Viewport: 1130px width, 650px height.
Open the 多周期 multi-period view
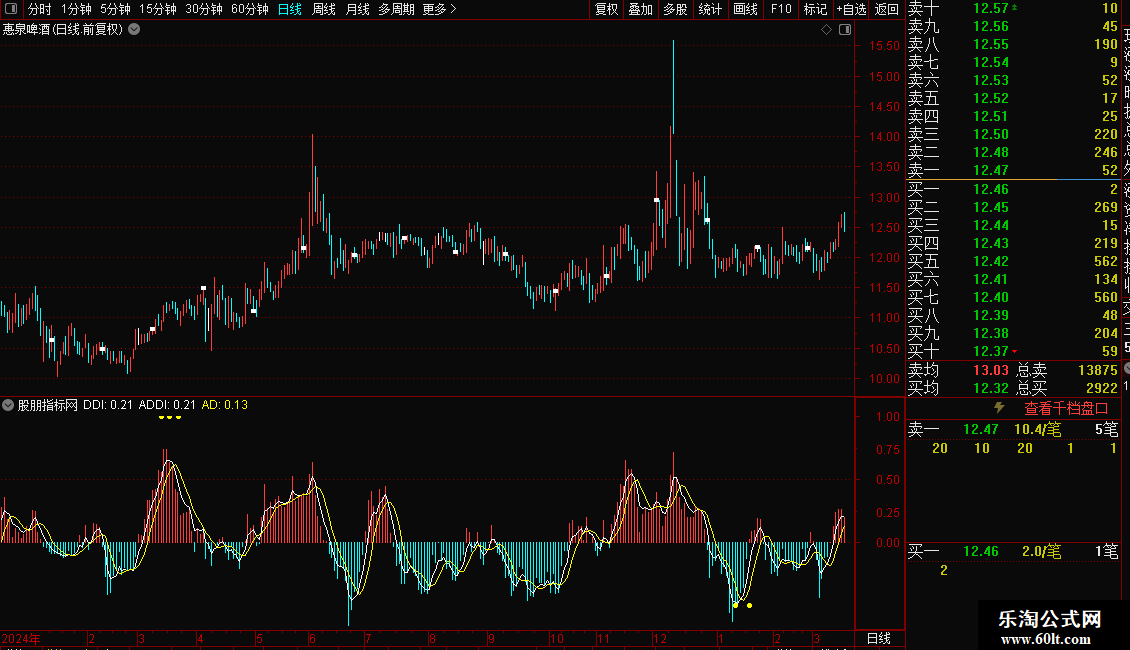[396, 9]
